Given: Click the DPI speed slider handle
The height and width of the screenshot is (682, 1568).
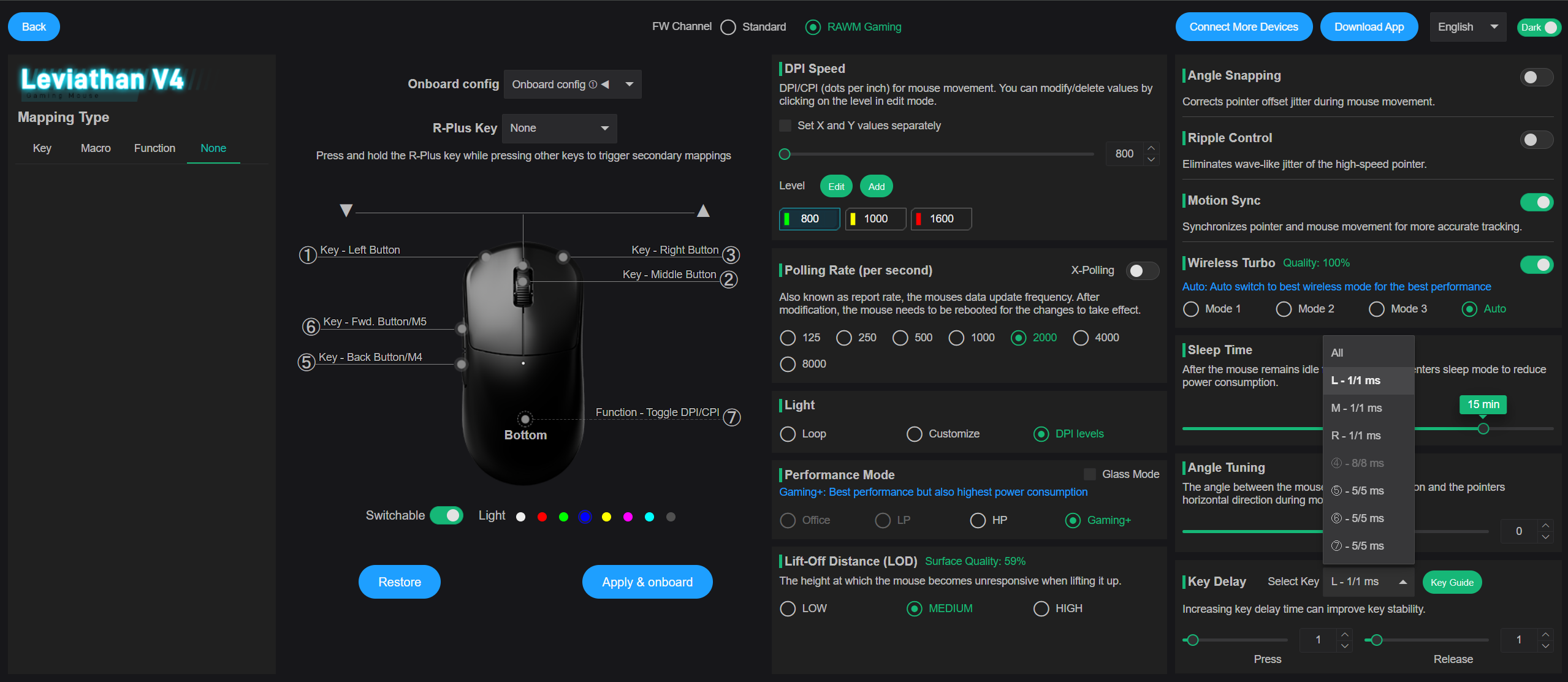Looking at the screenshot, I should (785, 154).
